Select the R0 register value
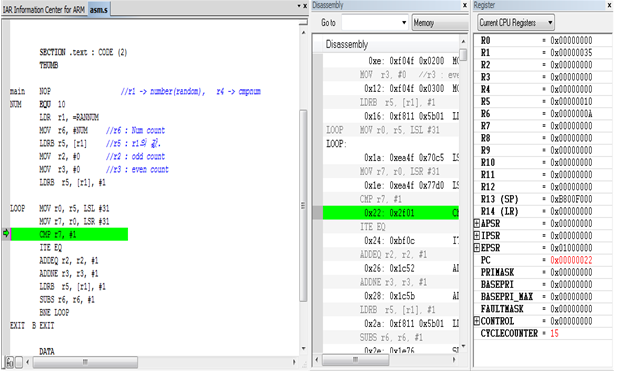 [x=571, y=40]
